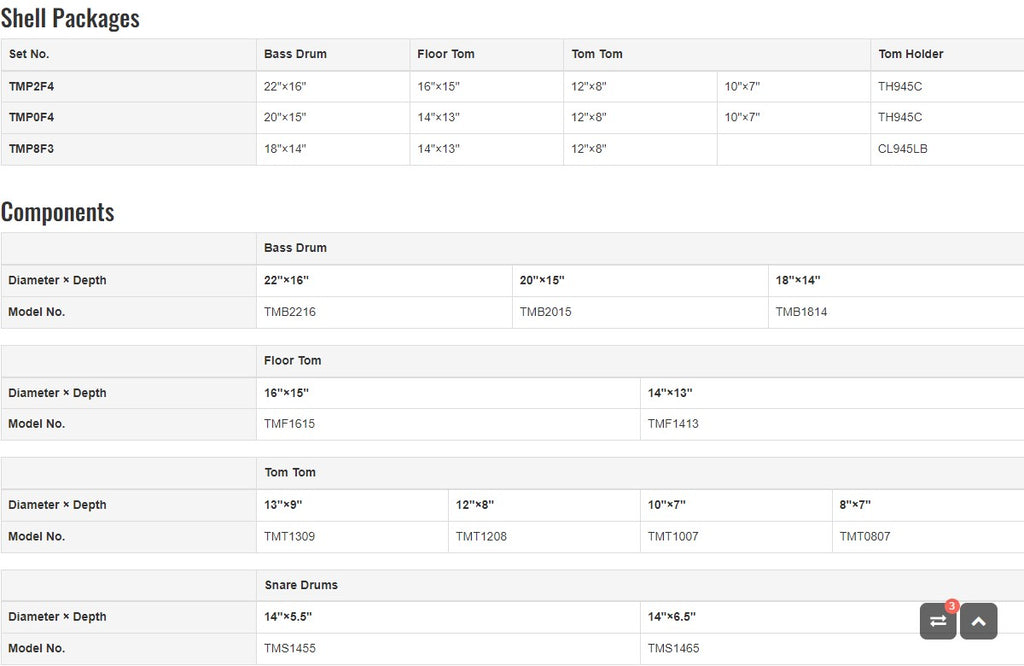
Task: Click snare drum model TMS1455
Action: click(290, 648)
